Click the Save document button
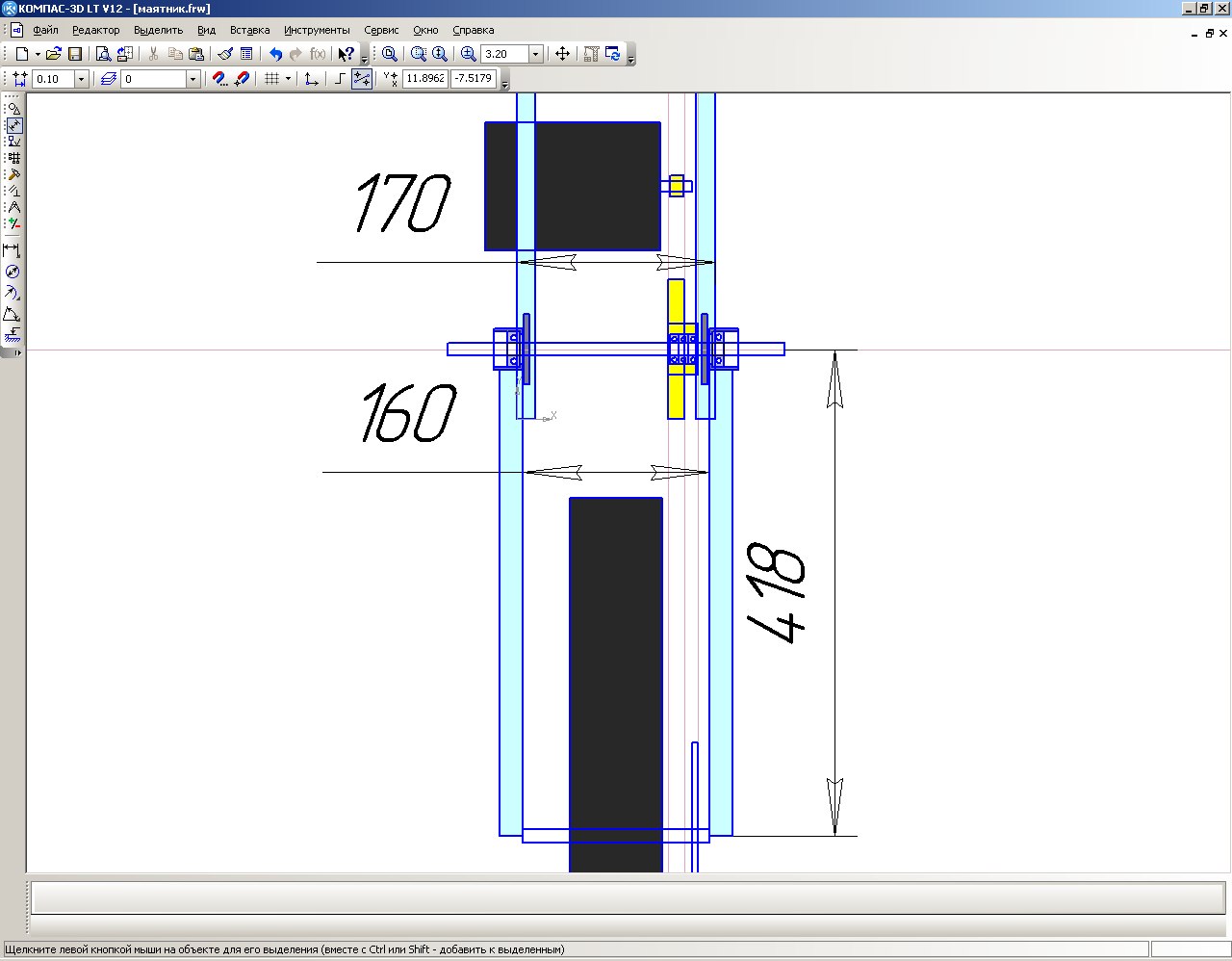 (x=75, y=54)
